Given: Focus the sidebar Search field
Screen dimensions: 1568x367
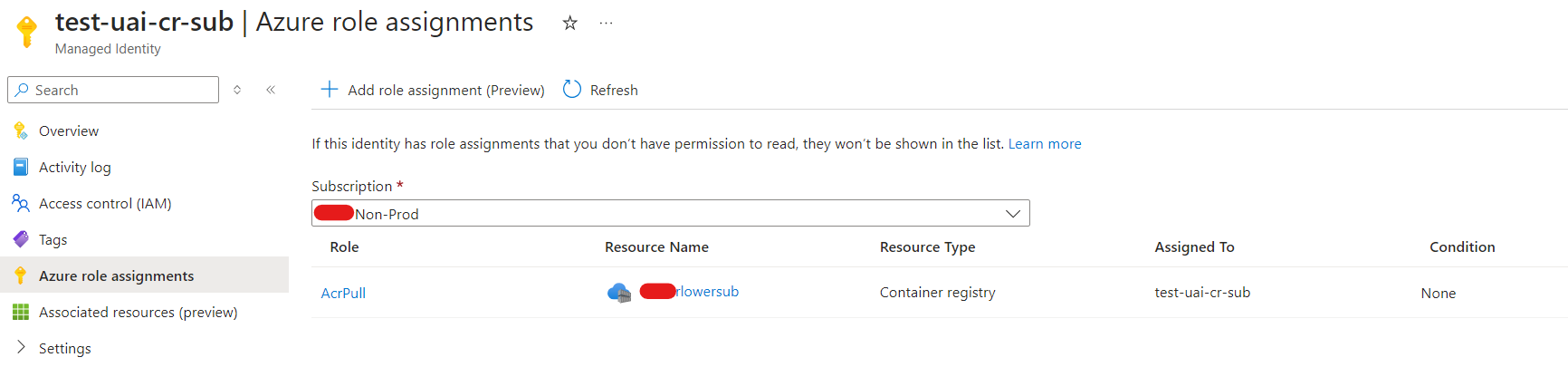Looking at the screenshot, I should pyautogui.click(x=113, y=90).
